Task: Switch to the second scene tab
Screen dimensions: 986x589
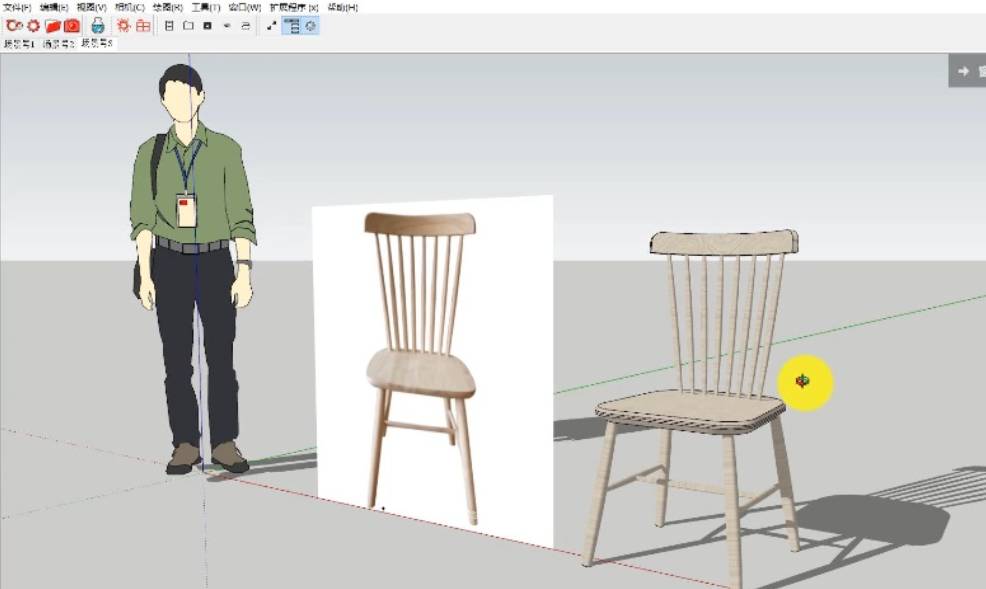Action: pos(58,44)
